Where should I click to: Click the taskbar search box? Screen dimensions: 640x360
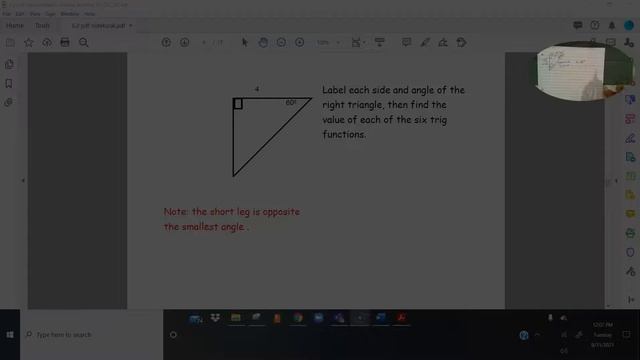pyautogui.click(x=91, y=335)
